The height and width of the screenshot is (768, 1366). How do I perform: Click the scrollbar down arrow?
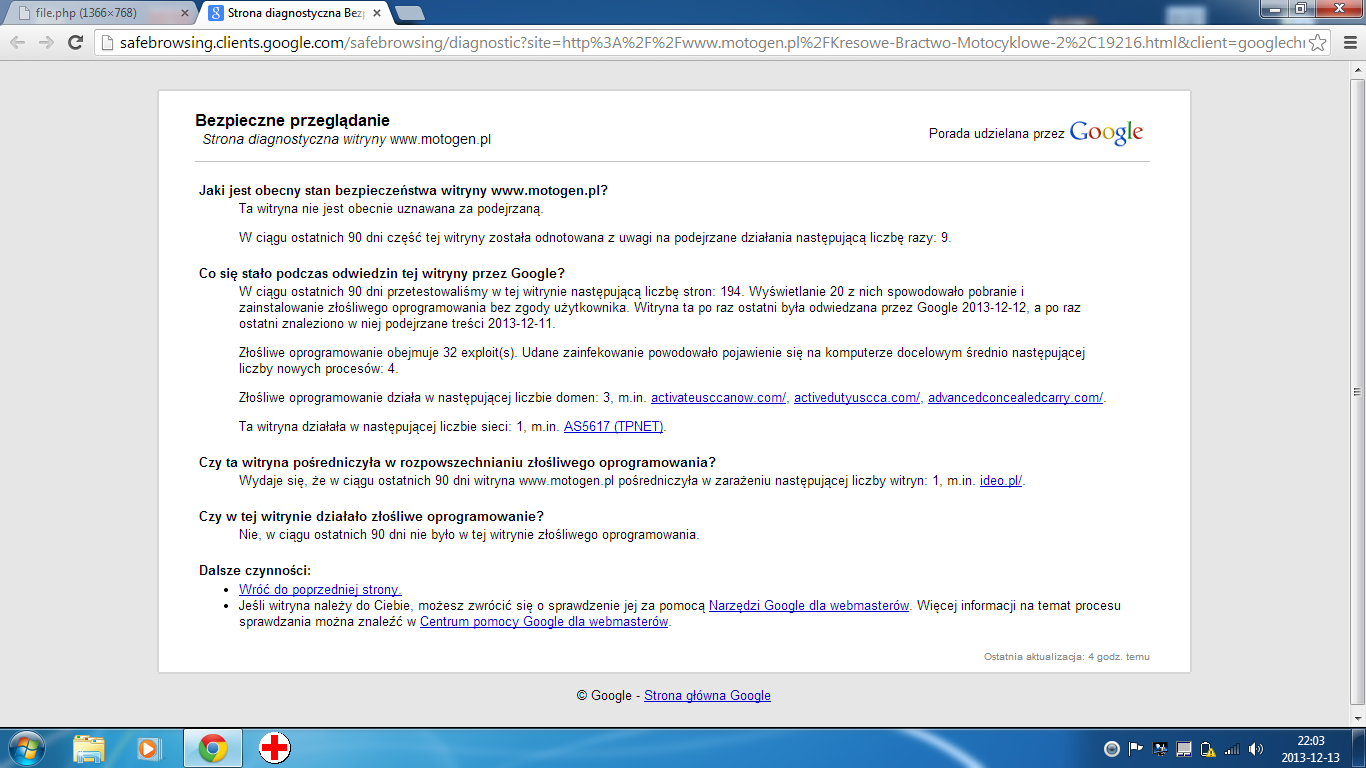(x=1357, y=719)
